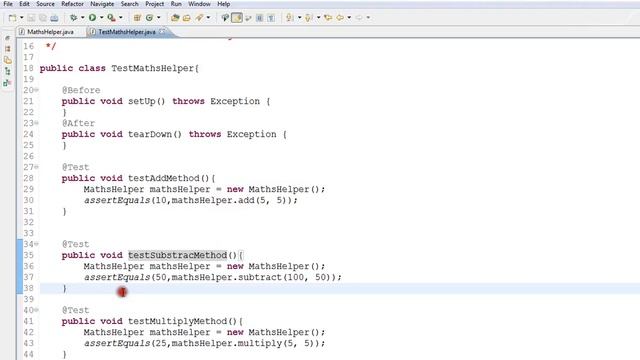The image size is (640, 360).
Task: Switch to the MathsHelper.java tab
Action: point(51,32)
